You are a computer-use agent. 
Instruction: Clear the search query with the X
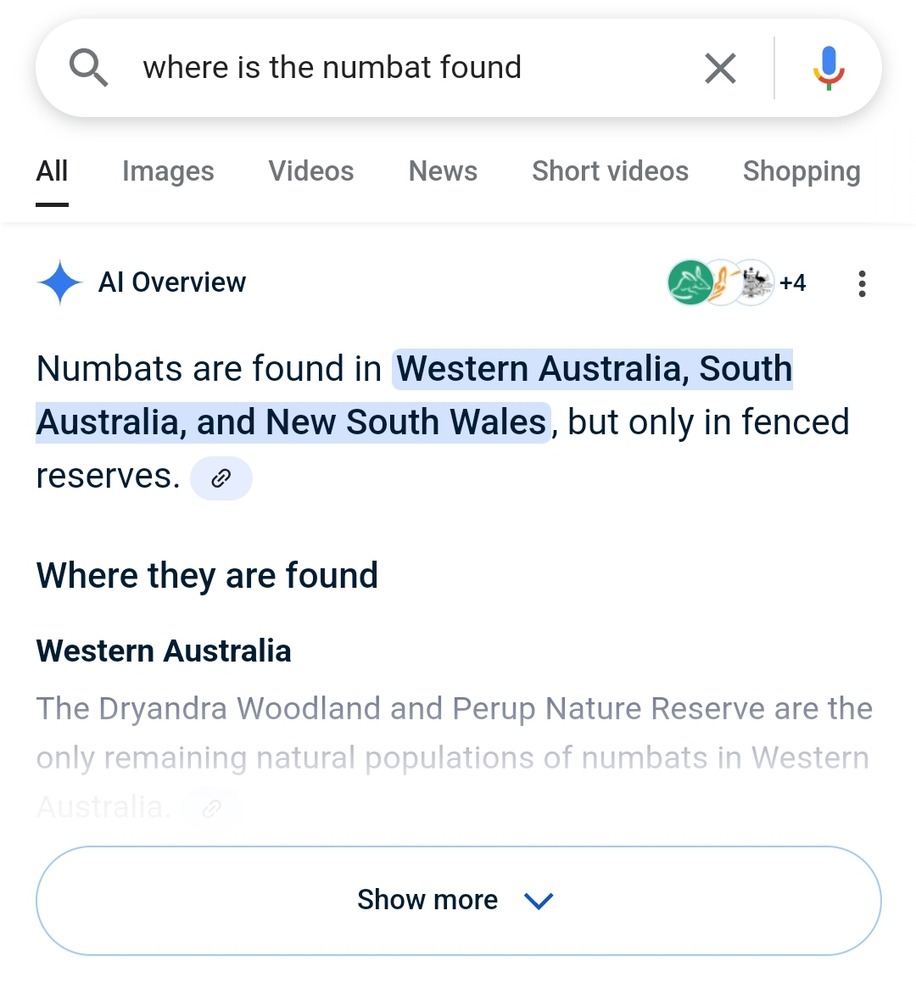tap(720, 68)
